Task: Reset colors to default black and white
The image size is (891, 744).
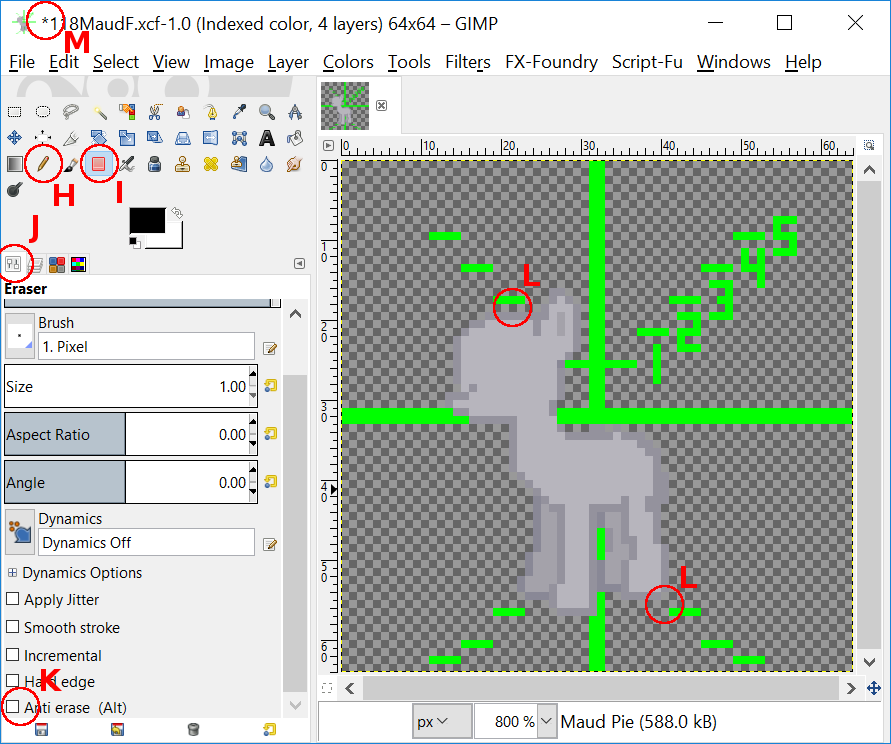Action: click(x=135, y=243)
